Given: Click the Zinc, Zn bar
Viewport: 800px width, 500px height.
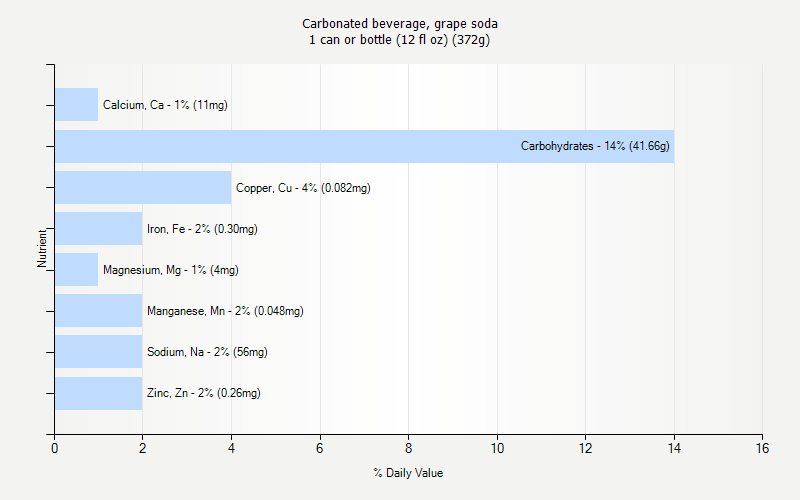Looking at the screenshot, I should (98, 393).
